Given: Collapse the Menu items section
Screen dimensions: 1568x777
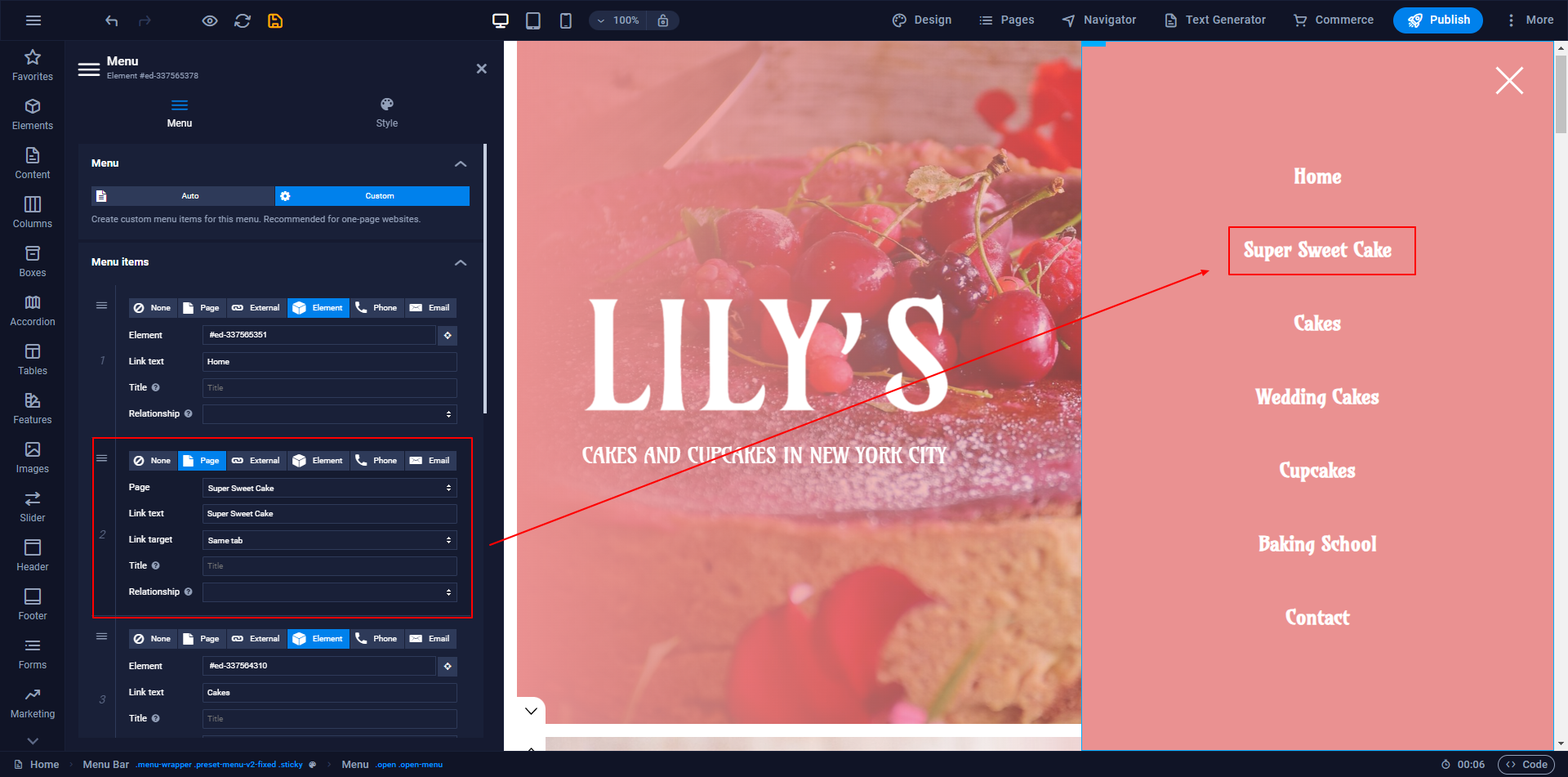Looking at the screenshot, I should [461, 262].
